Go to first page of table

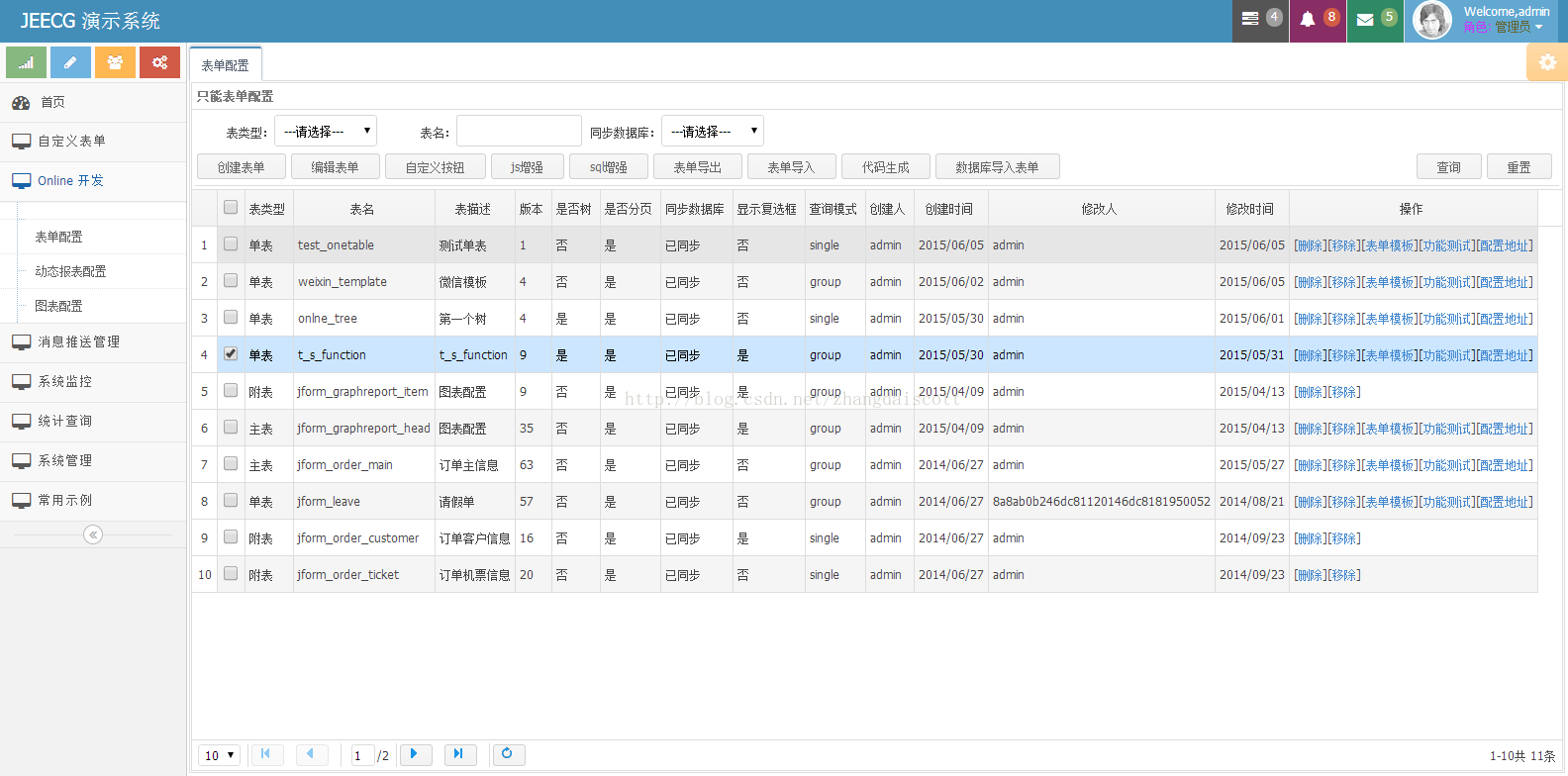coord(266,754)
